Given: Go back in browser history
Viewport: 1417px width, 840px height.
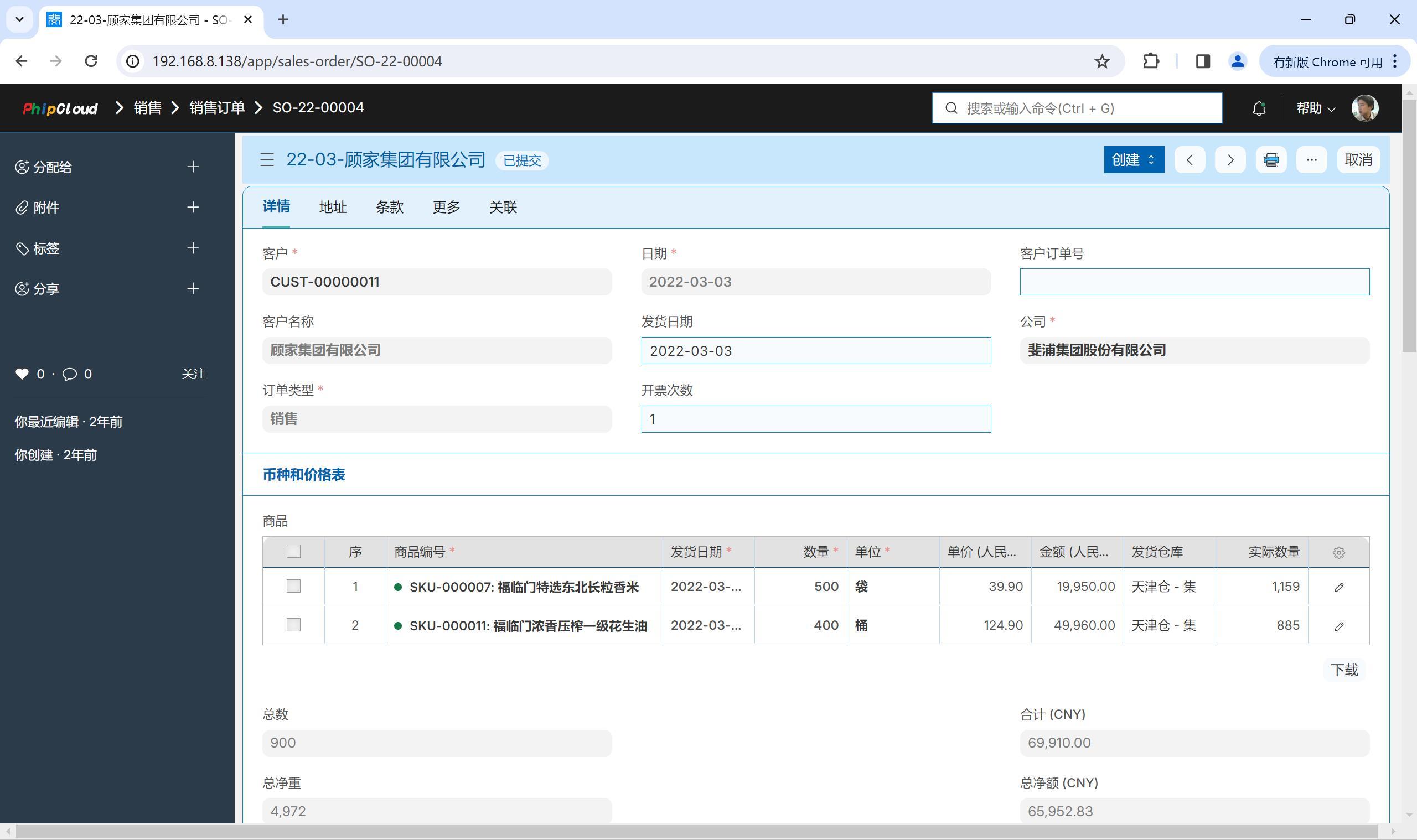Looking at the screenshot, I should 22,61.
